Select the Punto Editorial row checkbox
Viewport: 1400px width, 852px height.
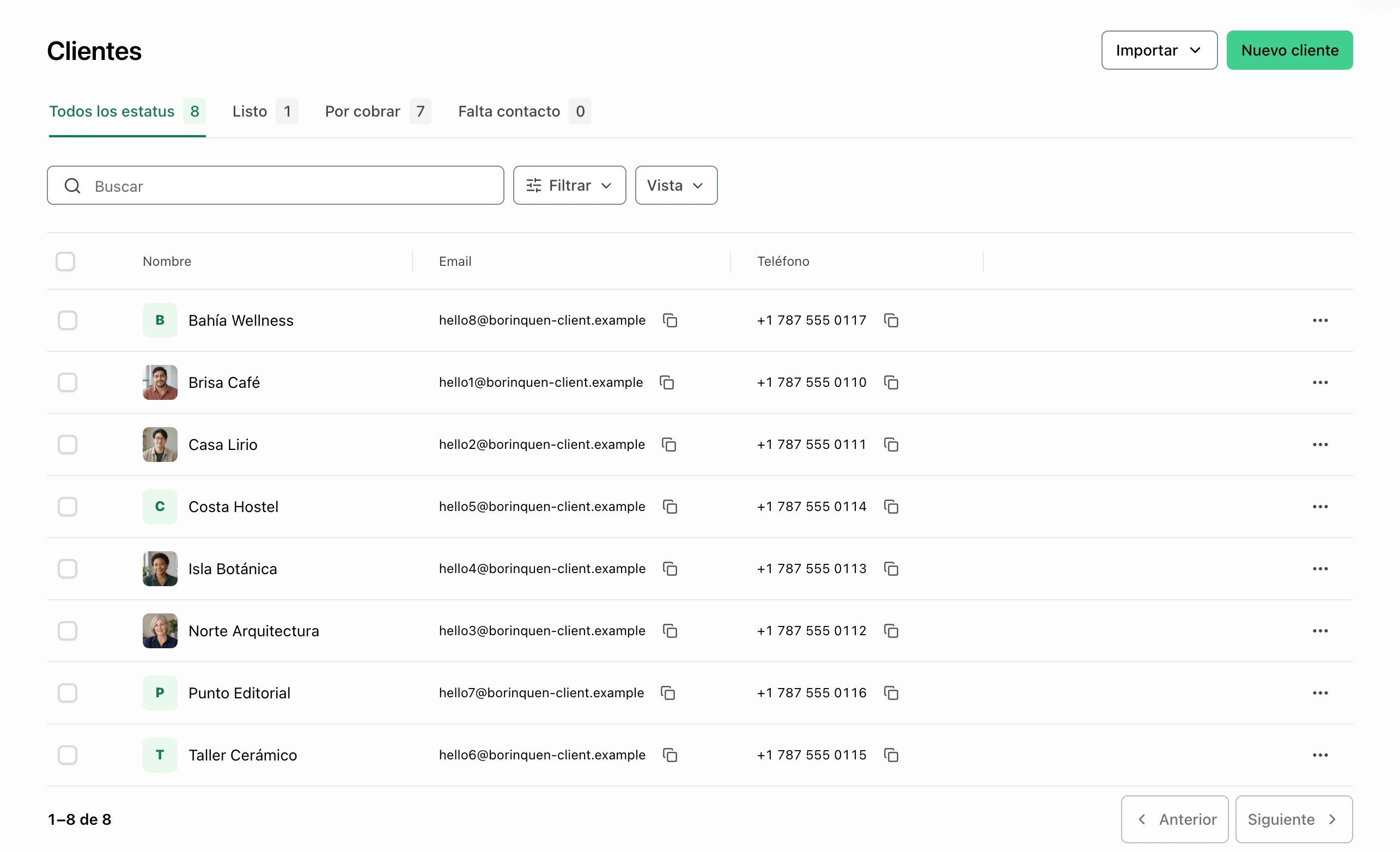click(x=68, y=693)
